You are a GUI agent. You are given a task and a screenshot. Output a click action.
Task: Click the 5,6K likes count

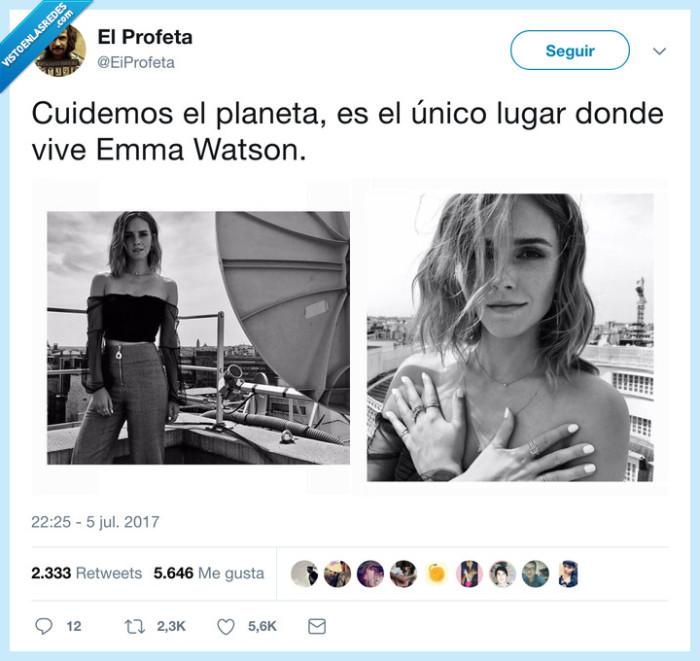click(x=262, y=627)
